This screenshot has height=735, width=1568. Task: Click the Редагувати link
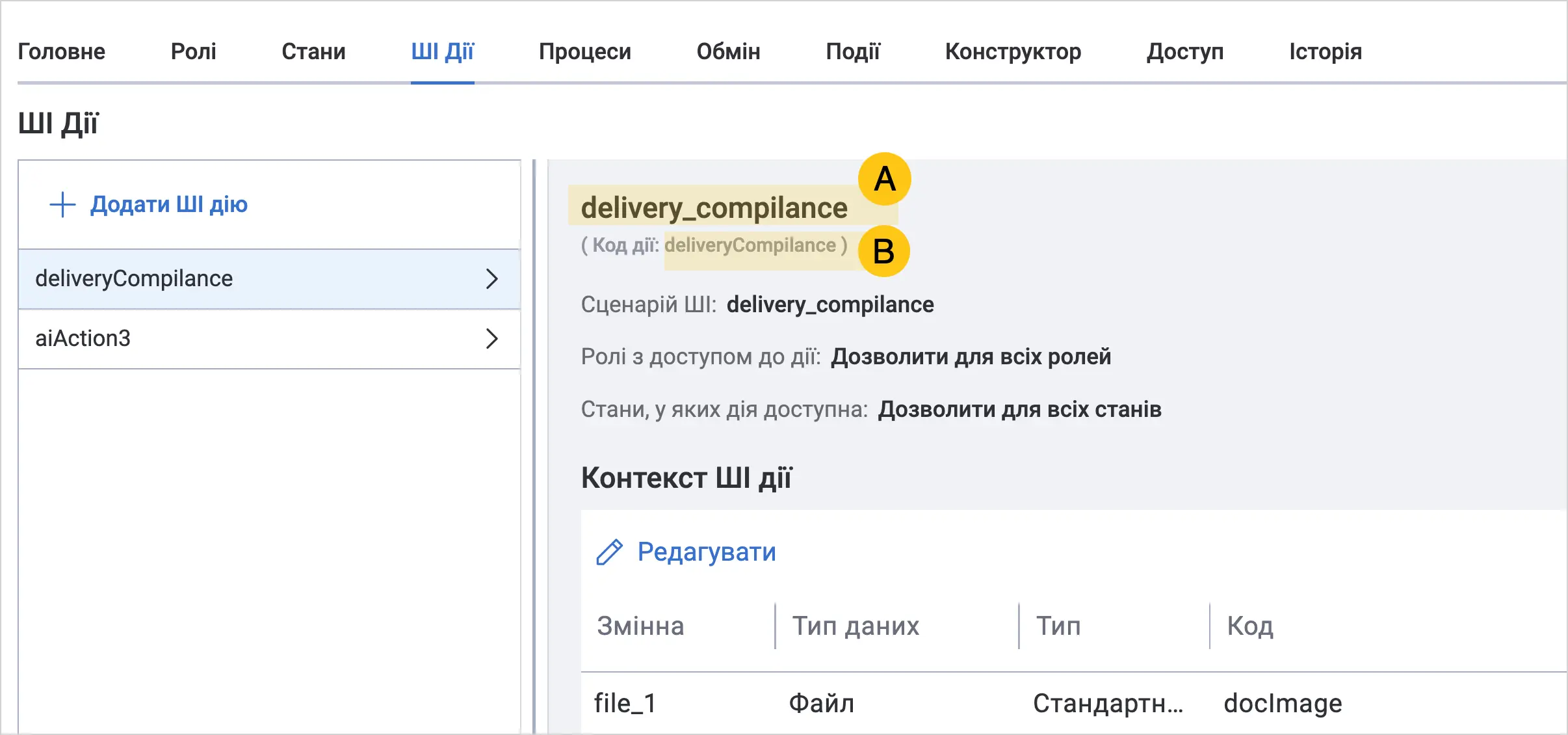707,552
